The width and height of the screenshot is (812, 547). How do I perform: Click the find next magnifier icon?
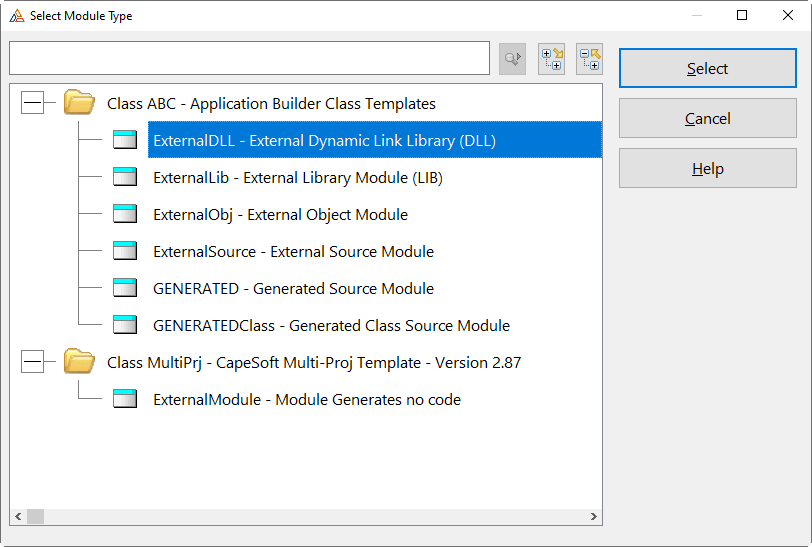coord(512,59)
